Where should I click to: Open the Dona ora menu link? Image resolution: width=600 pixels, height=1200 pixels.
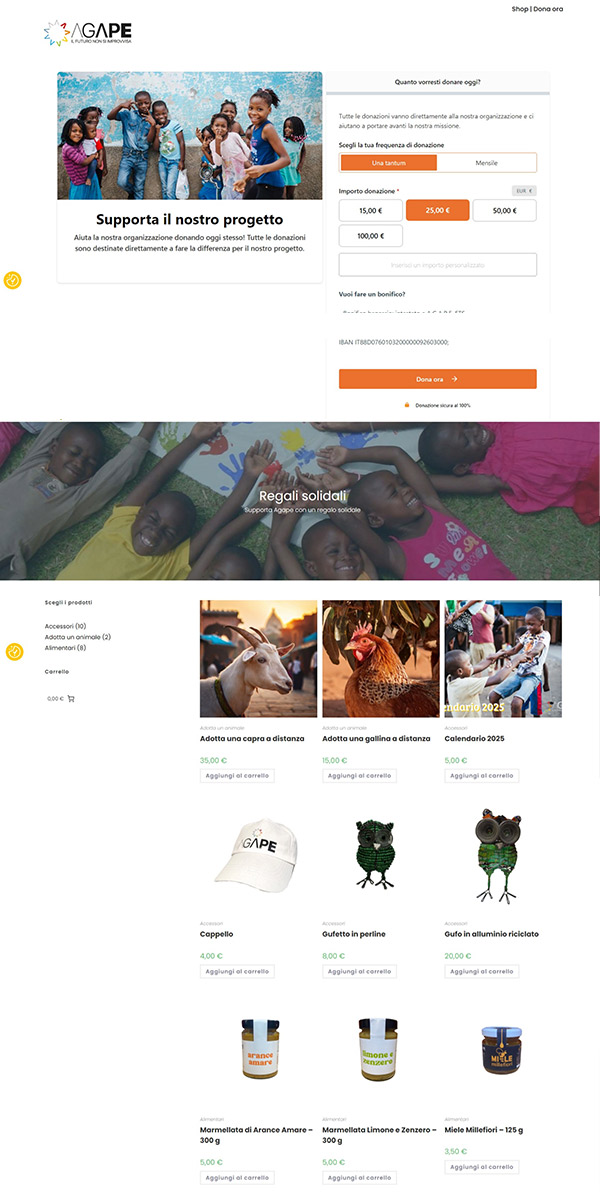point(548,9)
